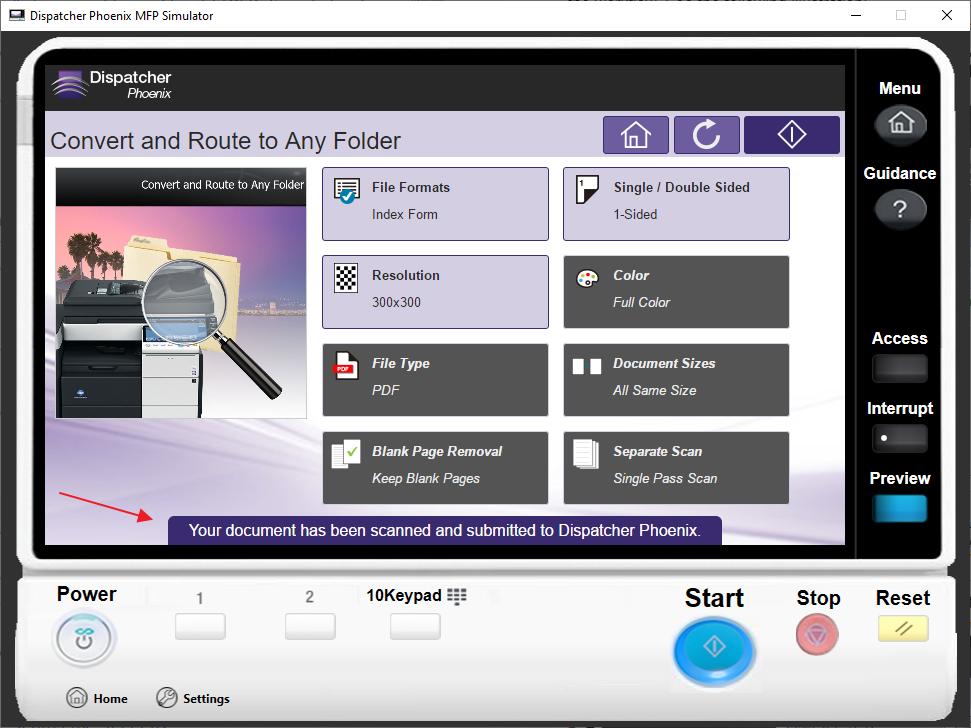
Task: Open the Blank Page Removal tile
Action: (435, 467)
